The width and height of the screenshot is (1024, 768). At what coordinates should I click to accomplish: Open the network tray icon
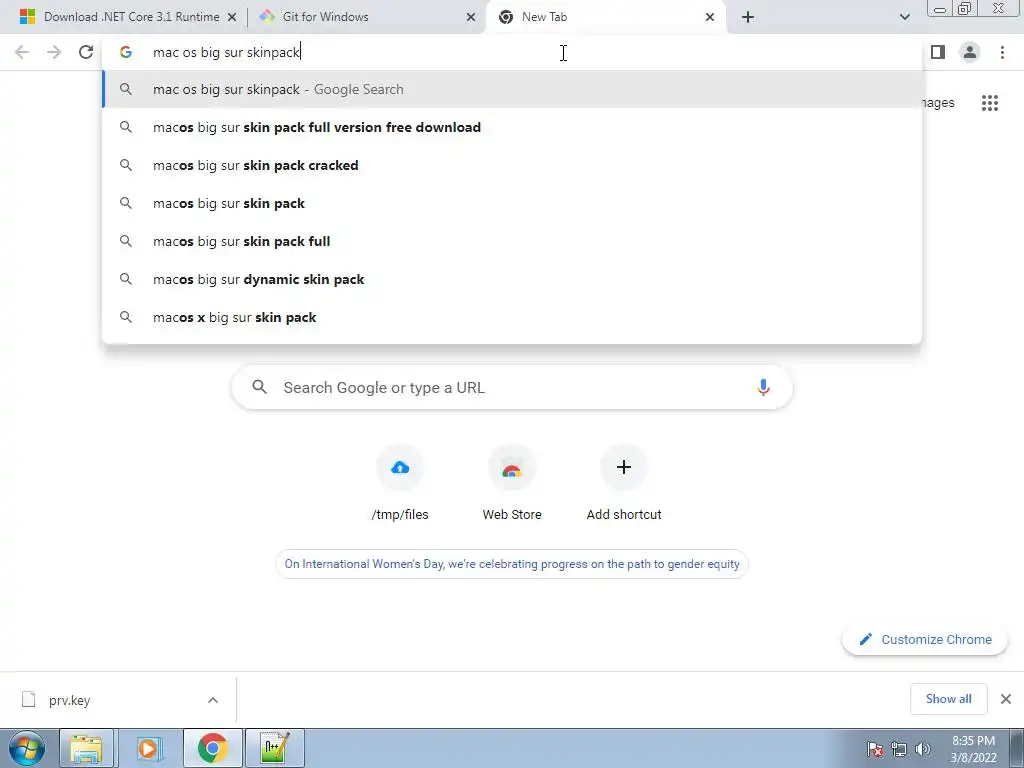pos(899,749)
